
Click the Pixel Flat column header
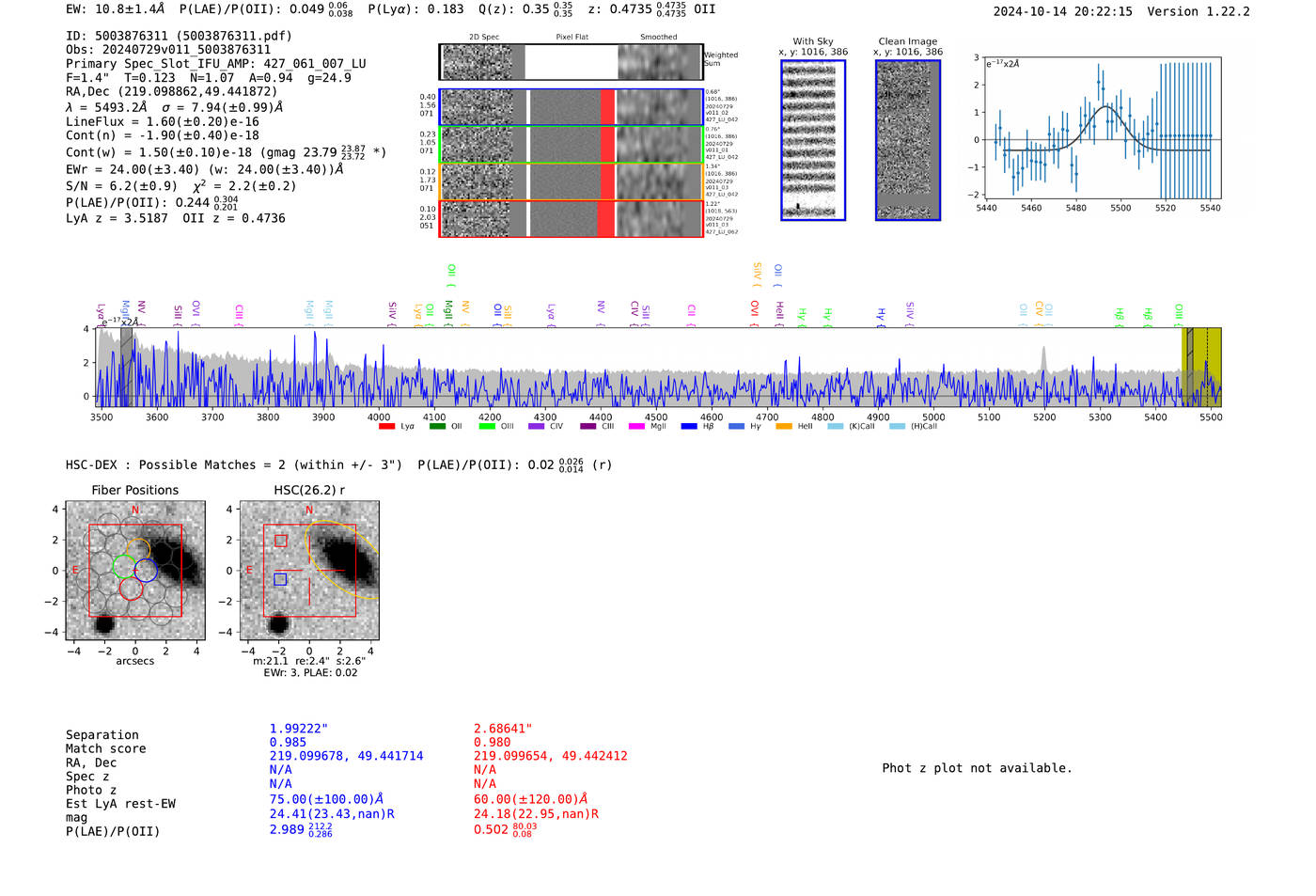click(x=572, y=38)
